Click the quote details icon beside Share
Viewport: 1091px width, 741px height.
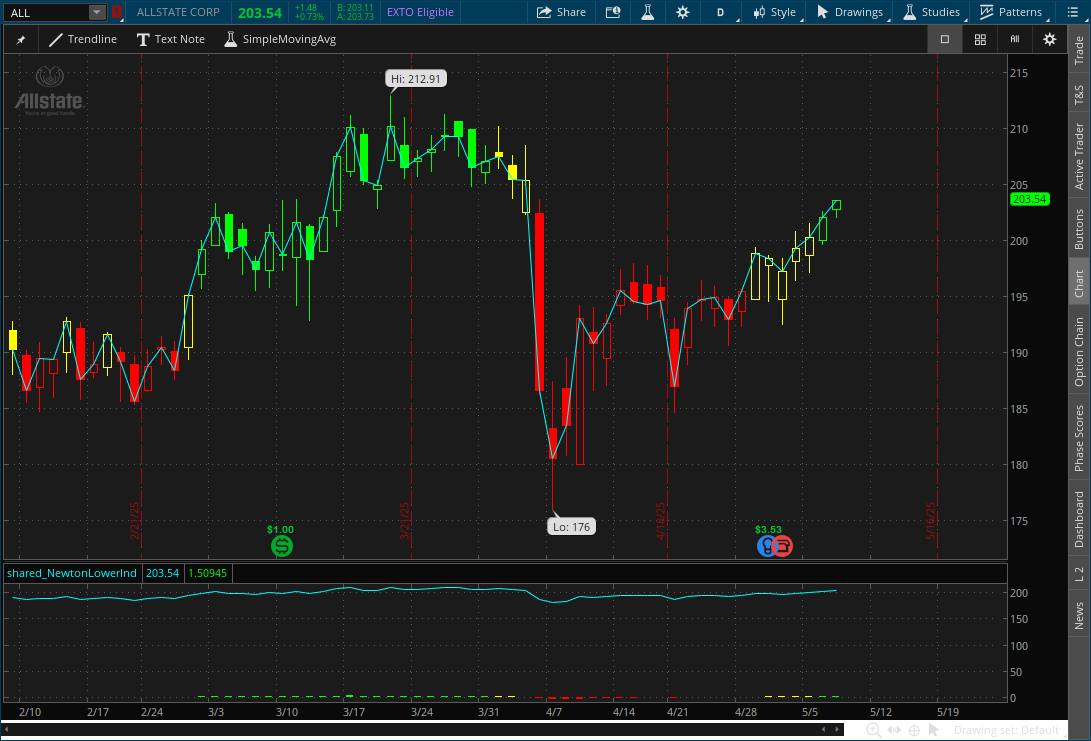613,12
